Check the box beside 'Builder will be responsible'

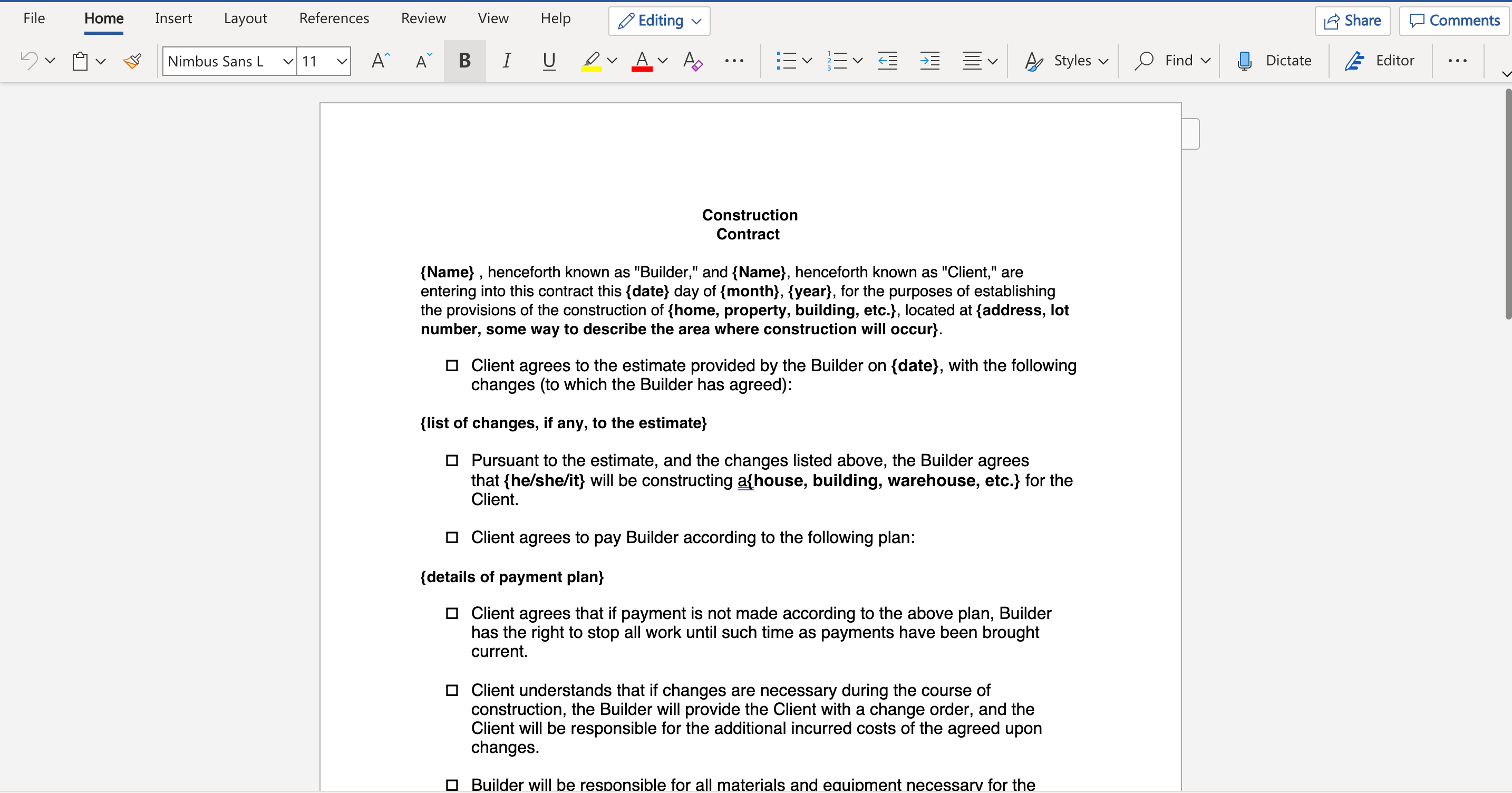(x=452, y=785)
